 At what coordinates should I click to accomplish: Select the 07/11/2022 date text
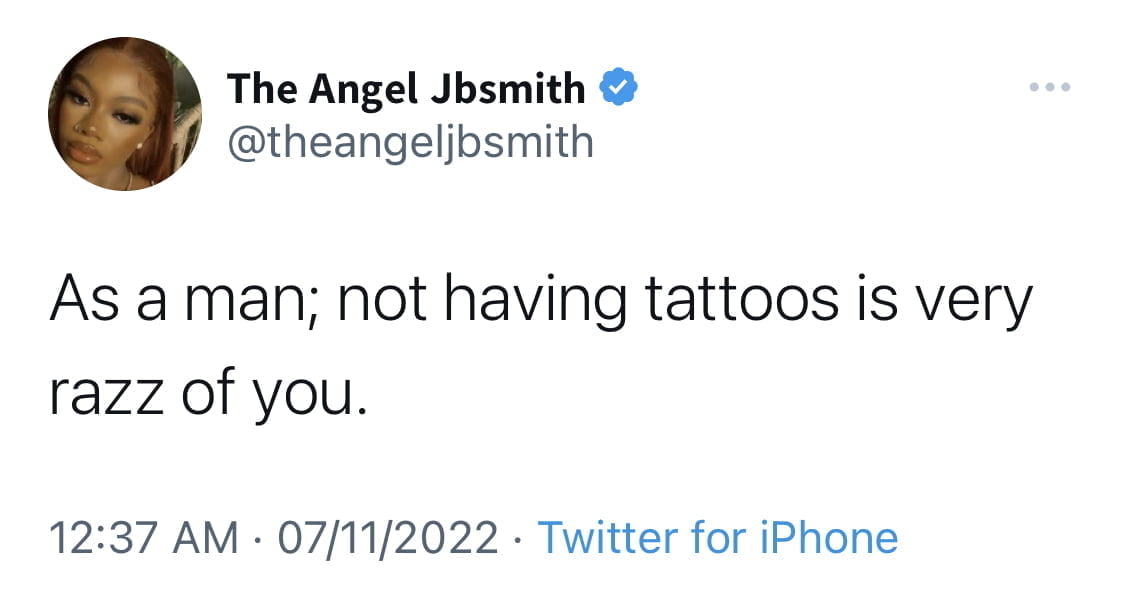pos(388,538)
